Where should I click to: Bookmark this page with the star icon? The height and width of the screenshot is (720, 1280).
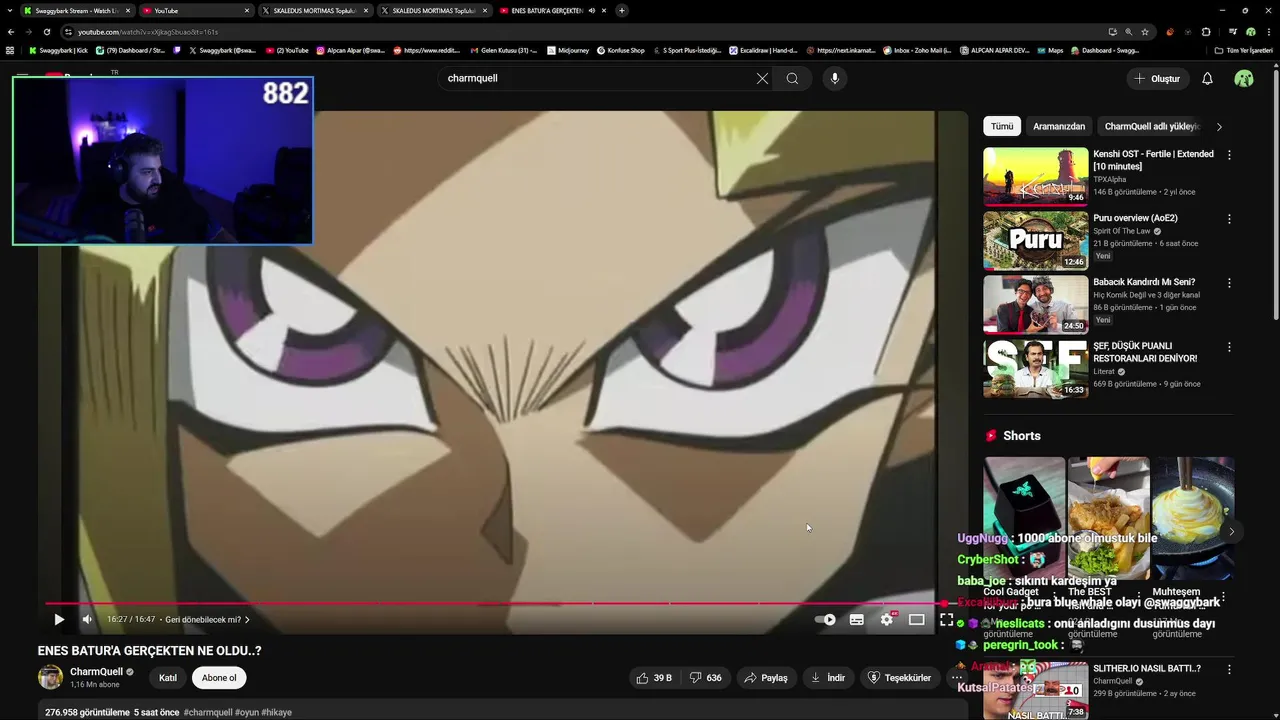coord(1145,32)
